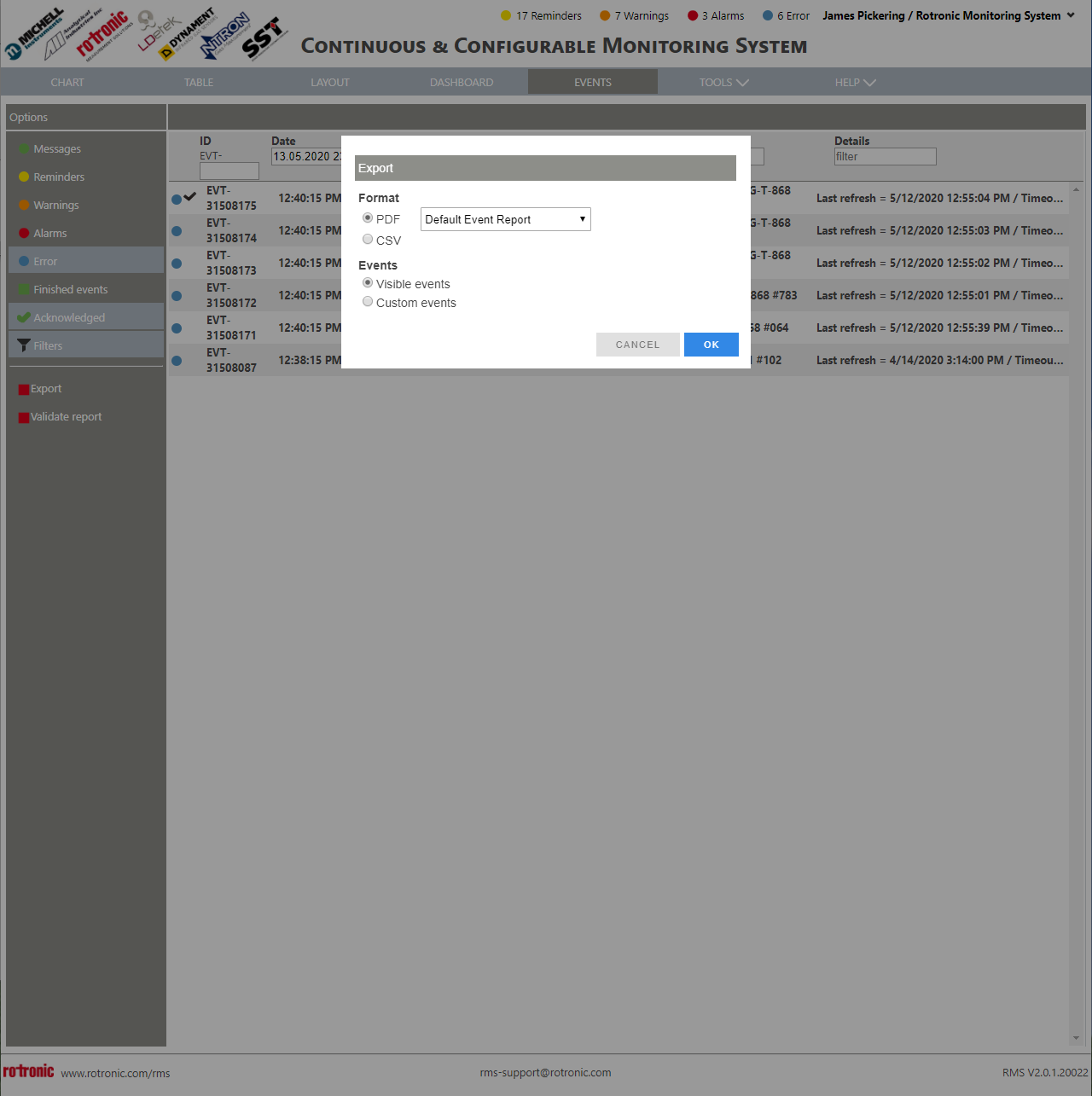Viewport: 1092px width, 1096px height.
Task: Open the www.rotronic.com/rms link
Action: pyautogui.click(x=115, y=1073)
